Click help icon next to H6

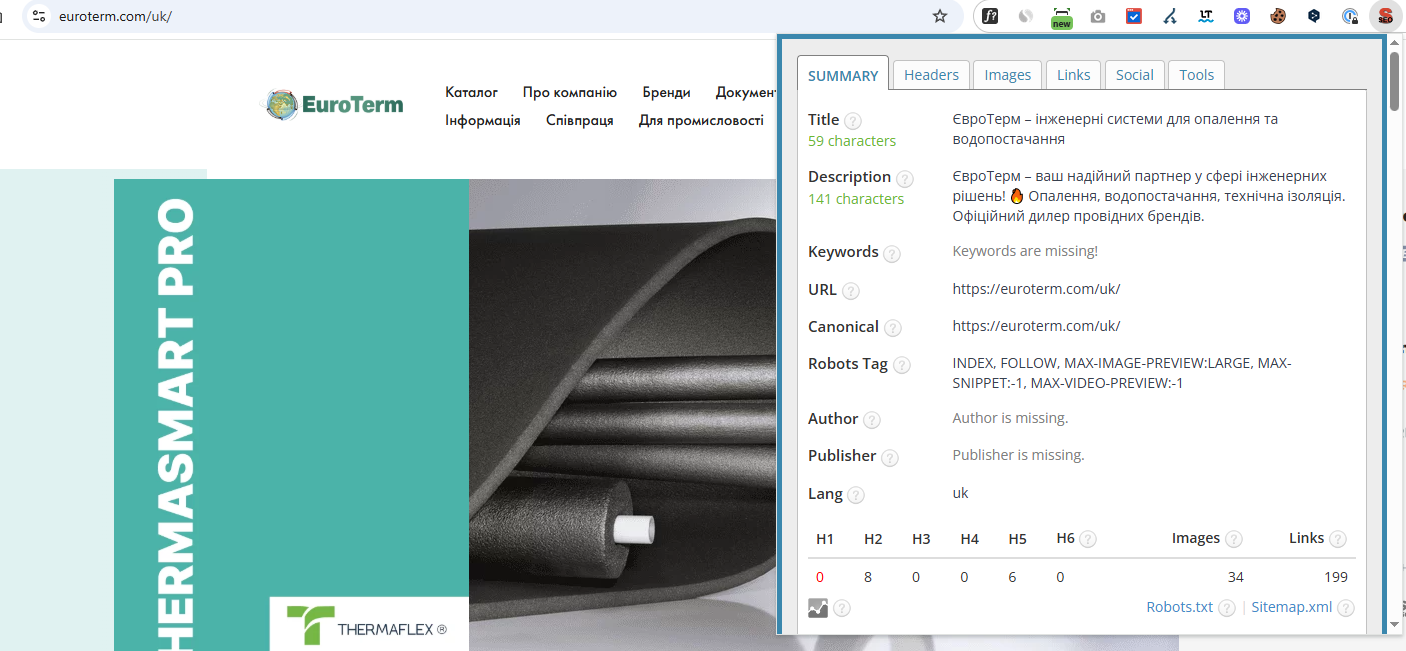point(1087,539)
